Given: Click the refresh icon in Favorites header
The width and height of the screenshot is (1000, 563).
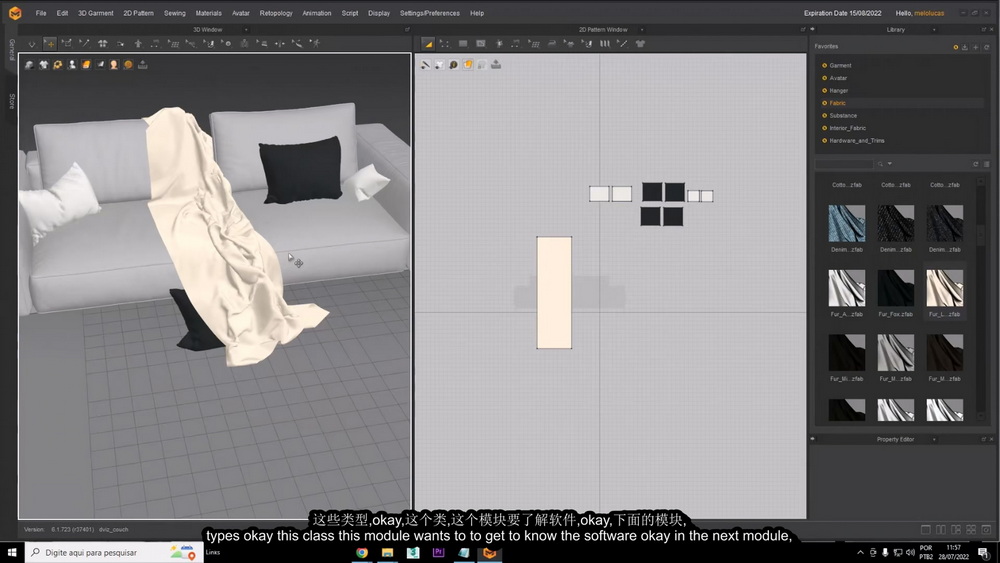Looking at the screenshot, I should tap(987, 47).
